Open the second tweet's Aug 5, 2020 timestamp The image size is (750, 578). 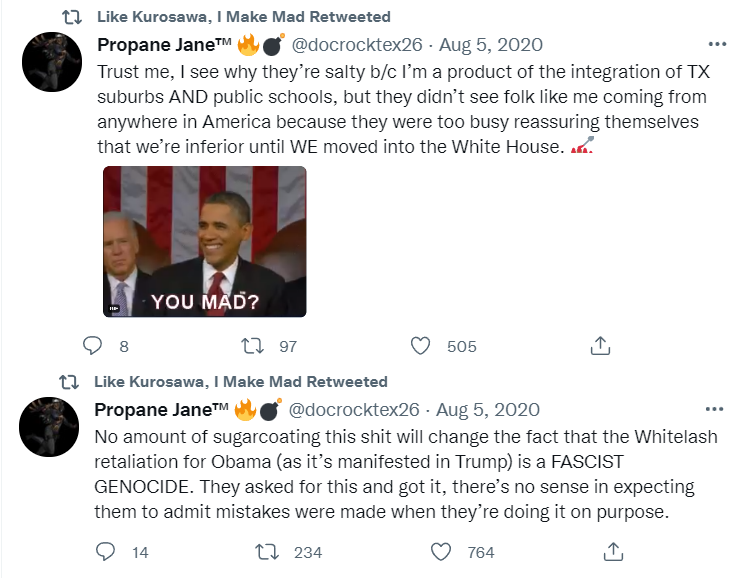tap(488, 410)
